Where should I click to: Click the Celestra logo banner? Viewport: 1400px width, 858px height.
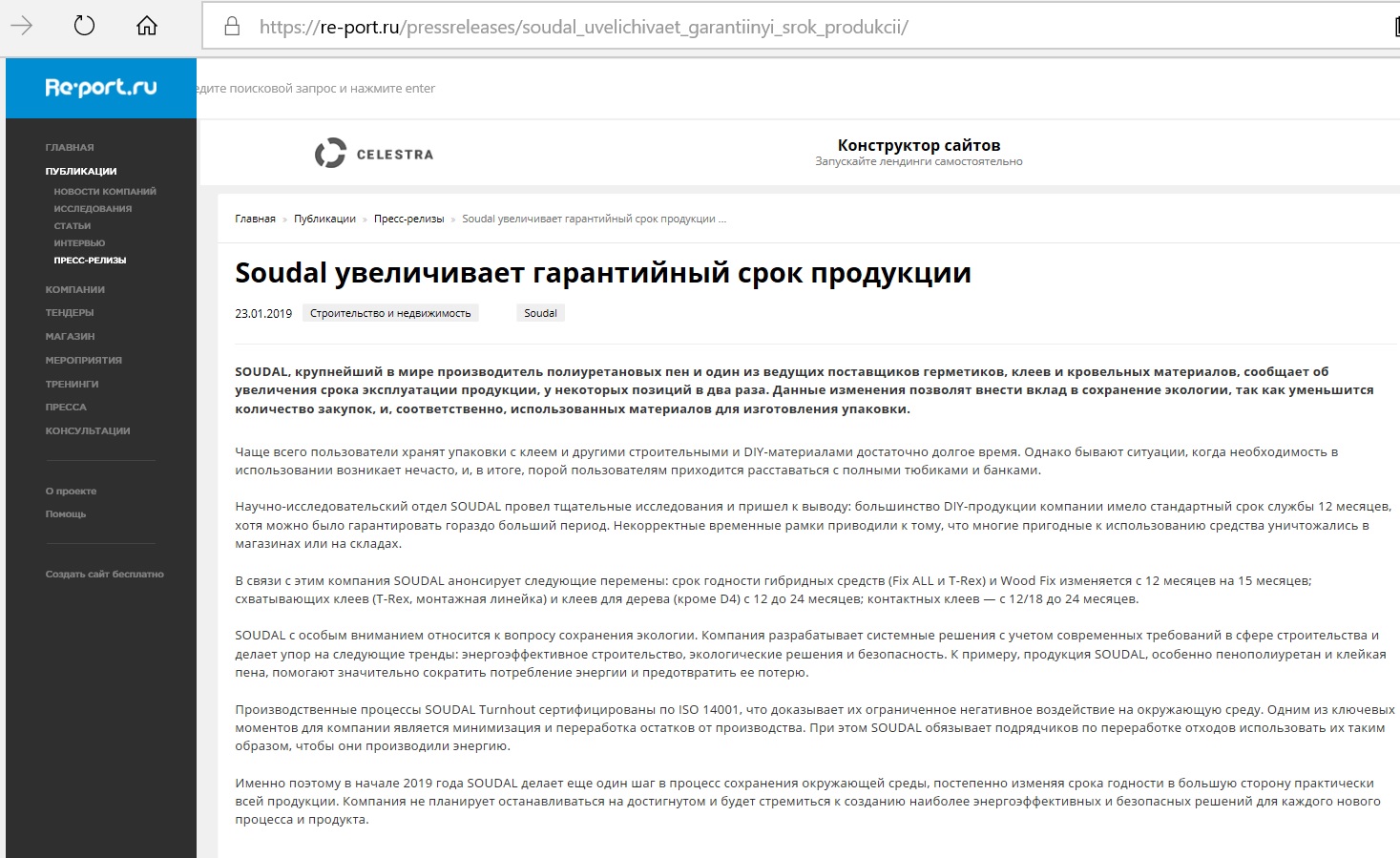(374, 154)
